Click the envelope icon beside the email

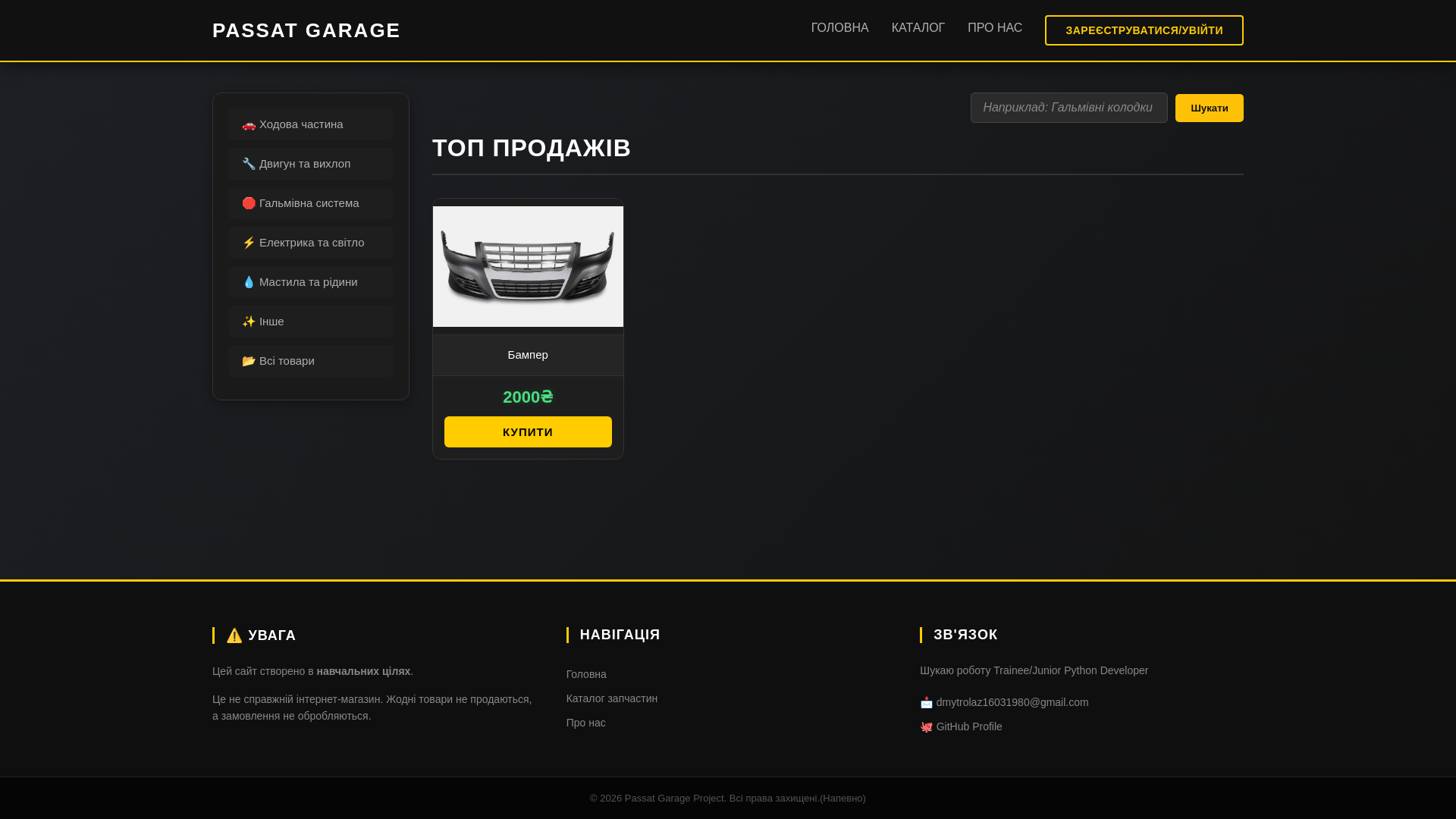click(x=927, y=703)
